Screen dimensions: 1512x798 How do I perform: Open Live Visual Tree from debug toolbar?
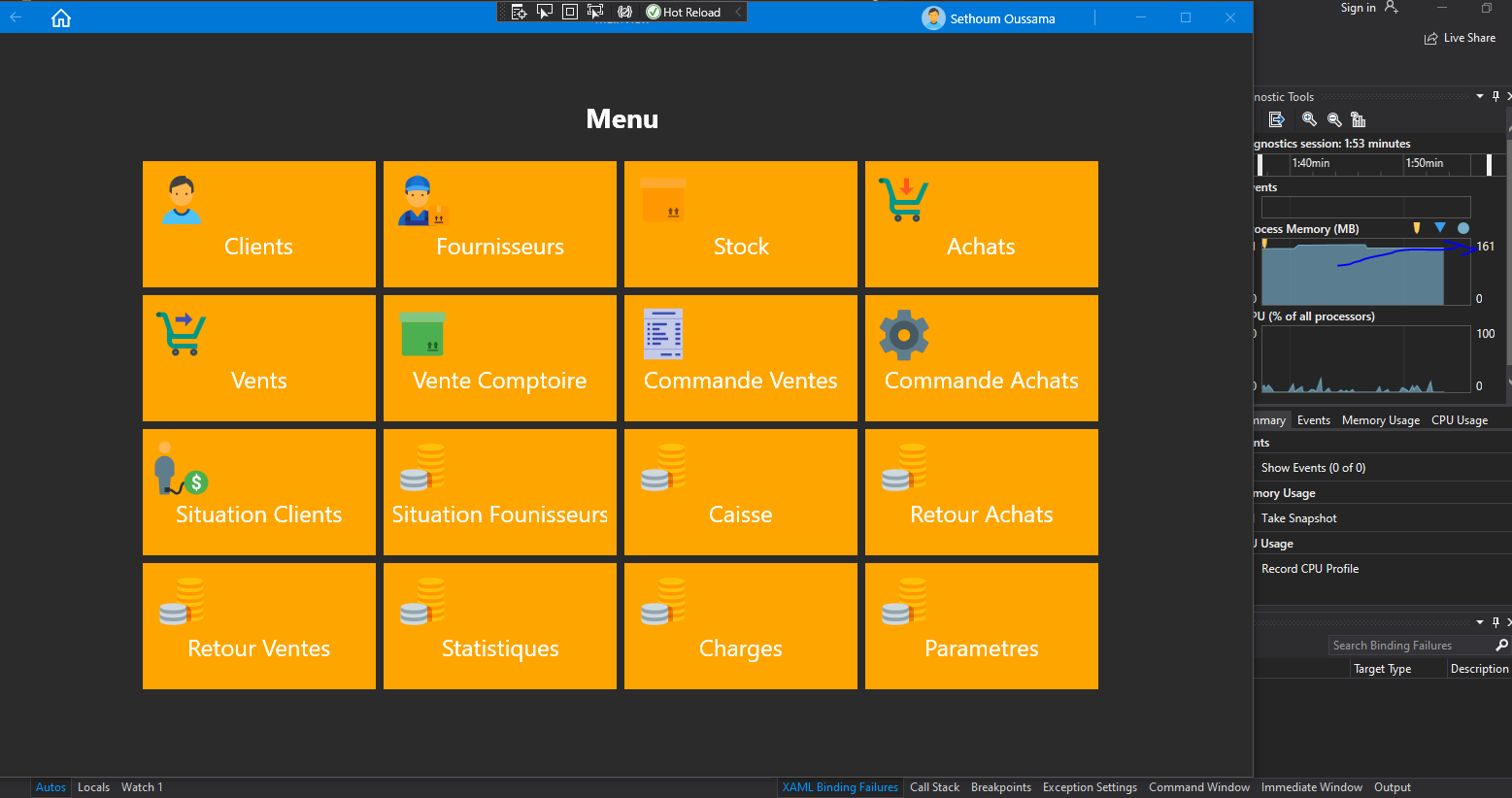(x=520, y=12)
